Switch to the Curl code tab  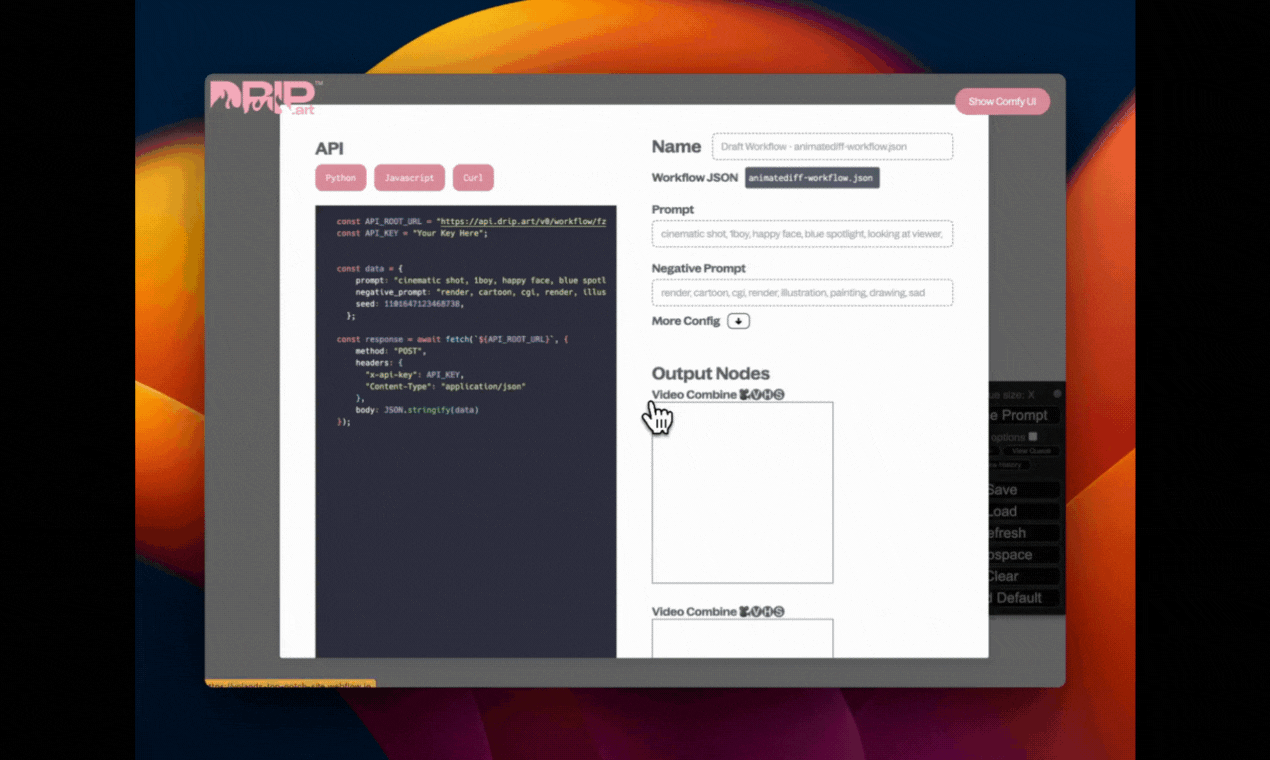tap(473, 178)
